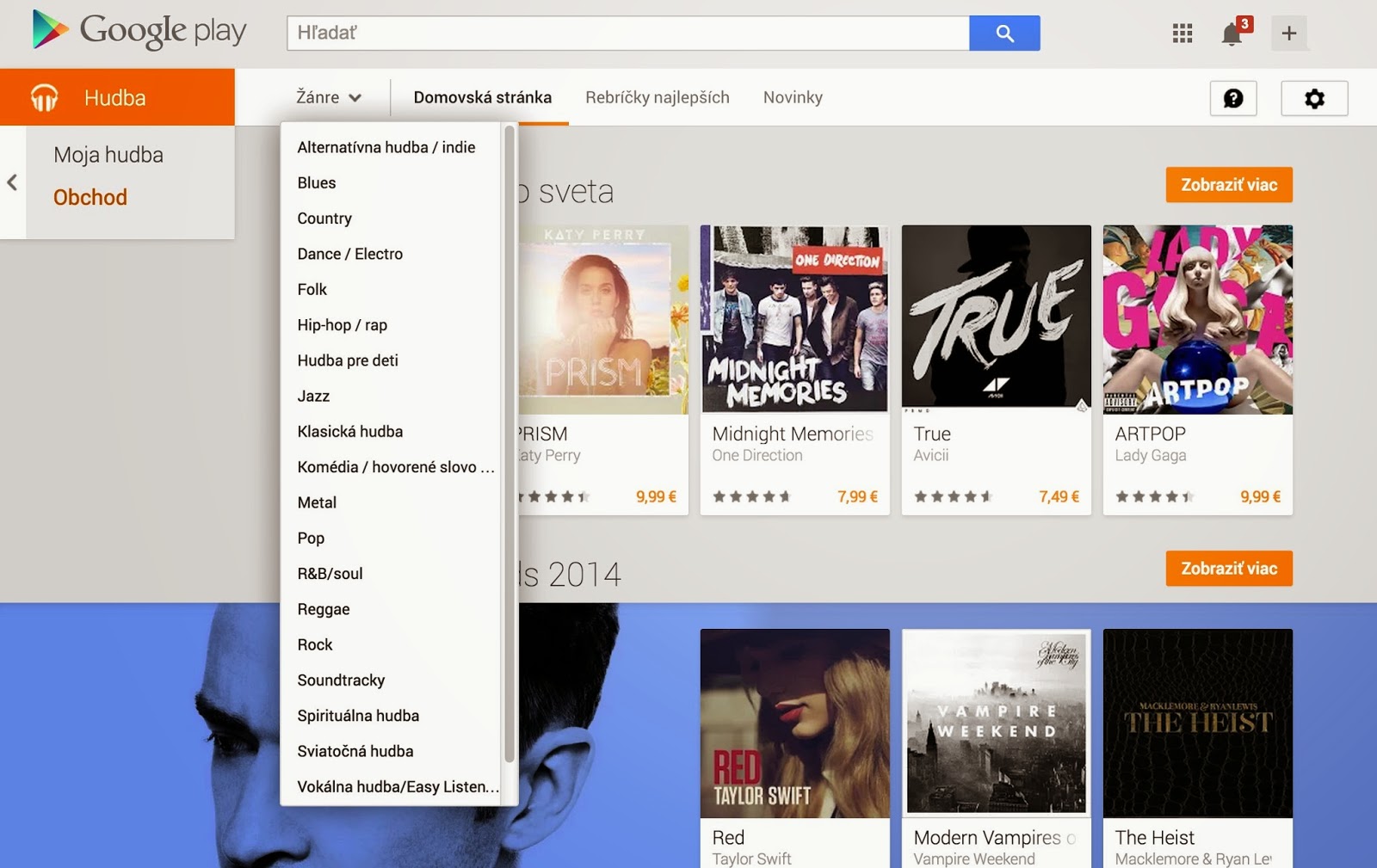Open the Novinky tab
Image resolution: width=1377 pixels, height=868 pixels.
[793, 97]
